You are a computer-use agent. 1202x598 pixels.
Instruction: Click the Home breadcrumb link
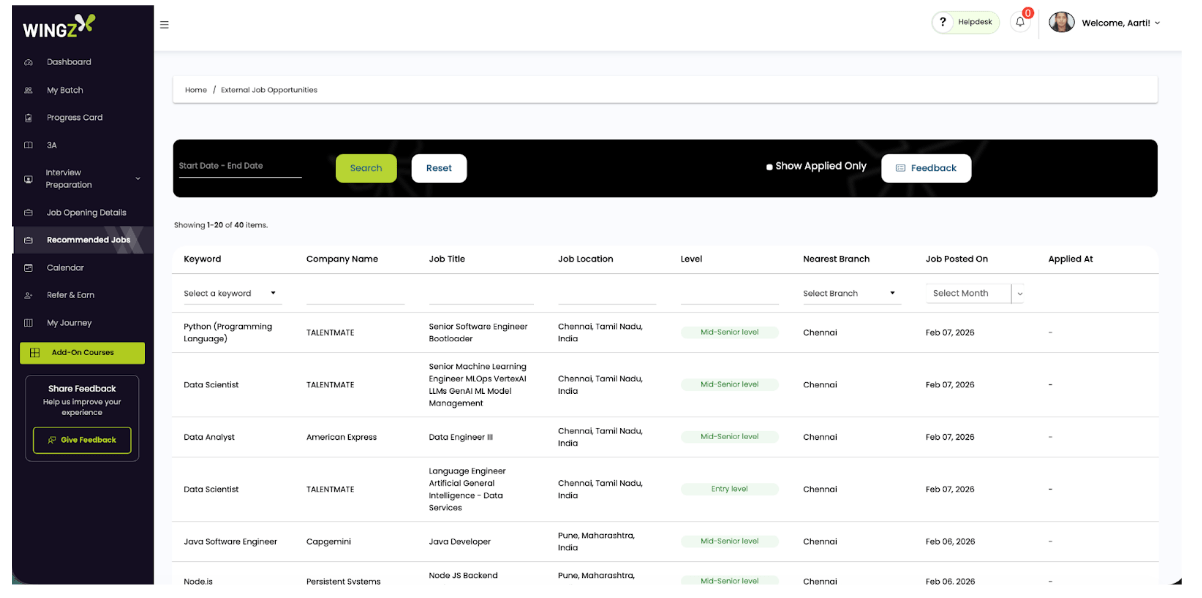196,90
